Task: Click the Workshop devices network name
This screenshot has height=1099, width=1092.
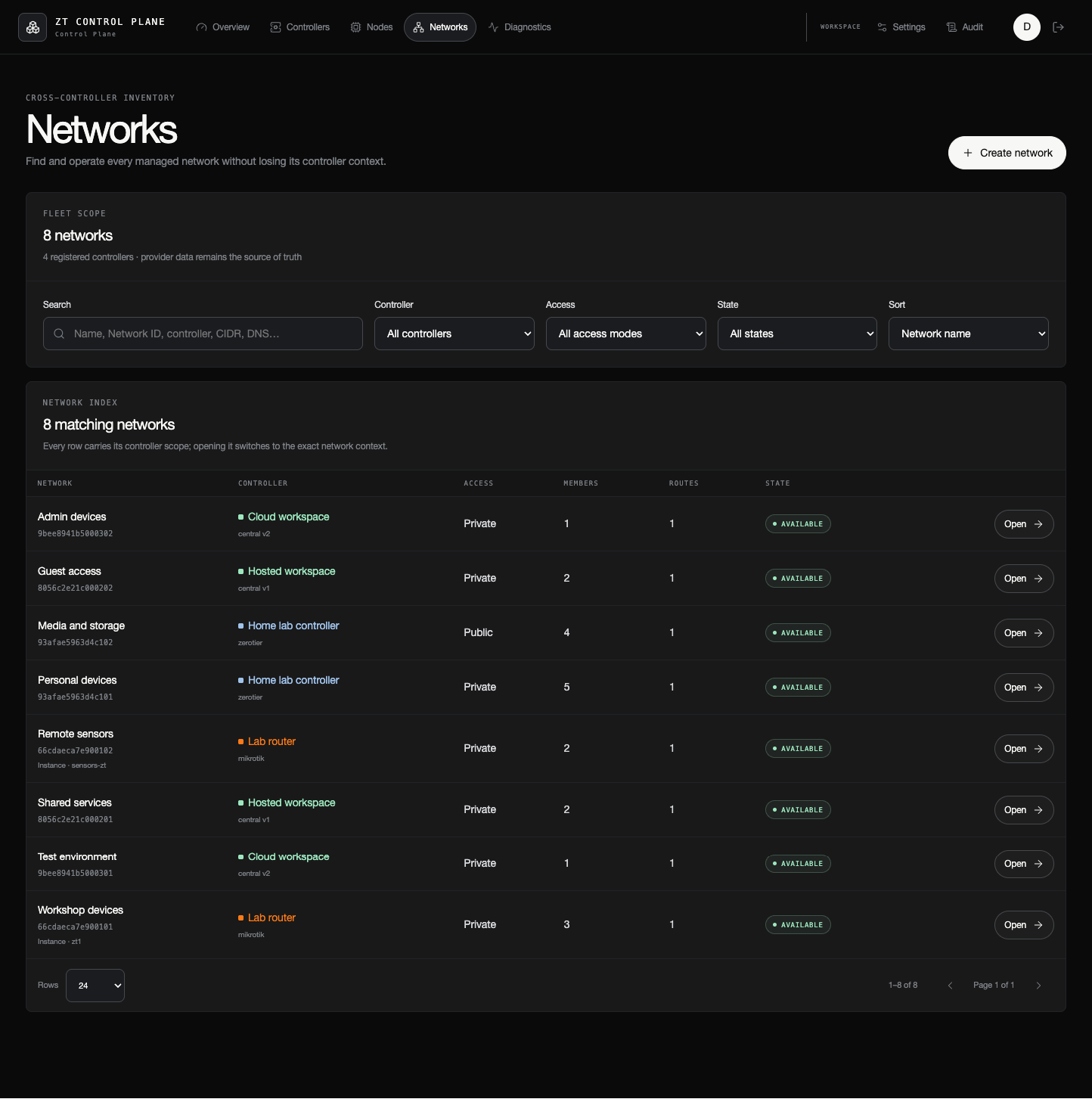Action: [80, 910]
